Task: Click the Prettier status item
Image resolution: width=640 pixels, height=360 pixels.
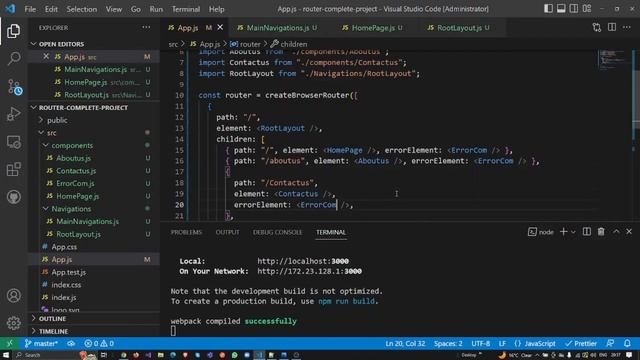Action: pyautogui.click(x=581, y=343)
